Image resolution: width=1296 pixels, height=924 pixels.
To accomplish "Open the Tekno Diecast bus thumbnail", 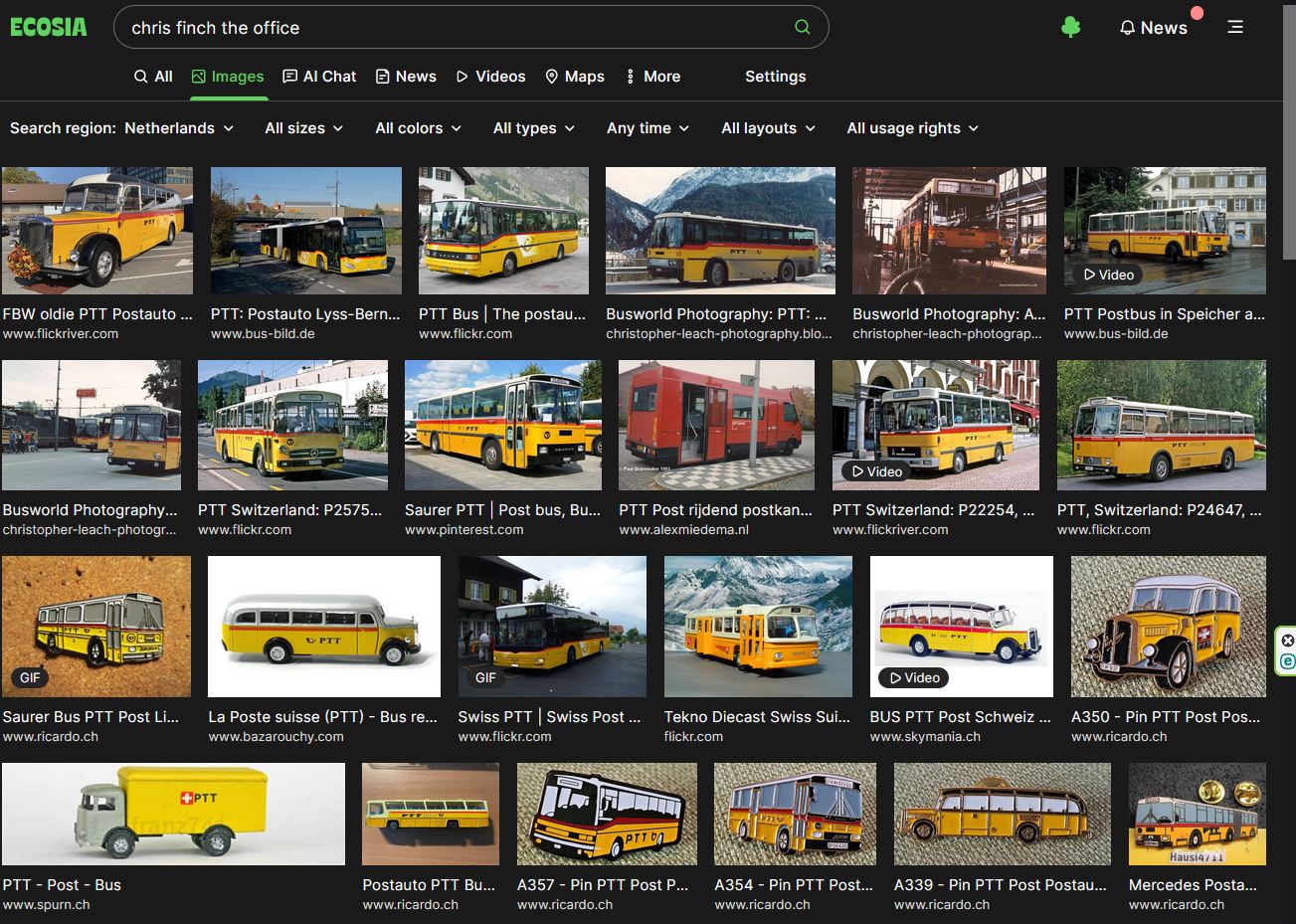I will [x=758, y=627].
